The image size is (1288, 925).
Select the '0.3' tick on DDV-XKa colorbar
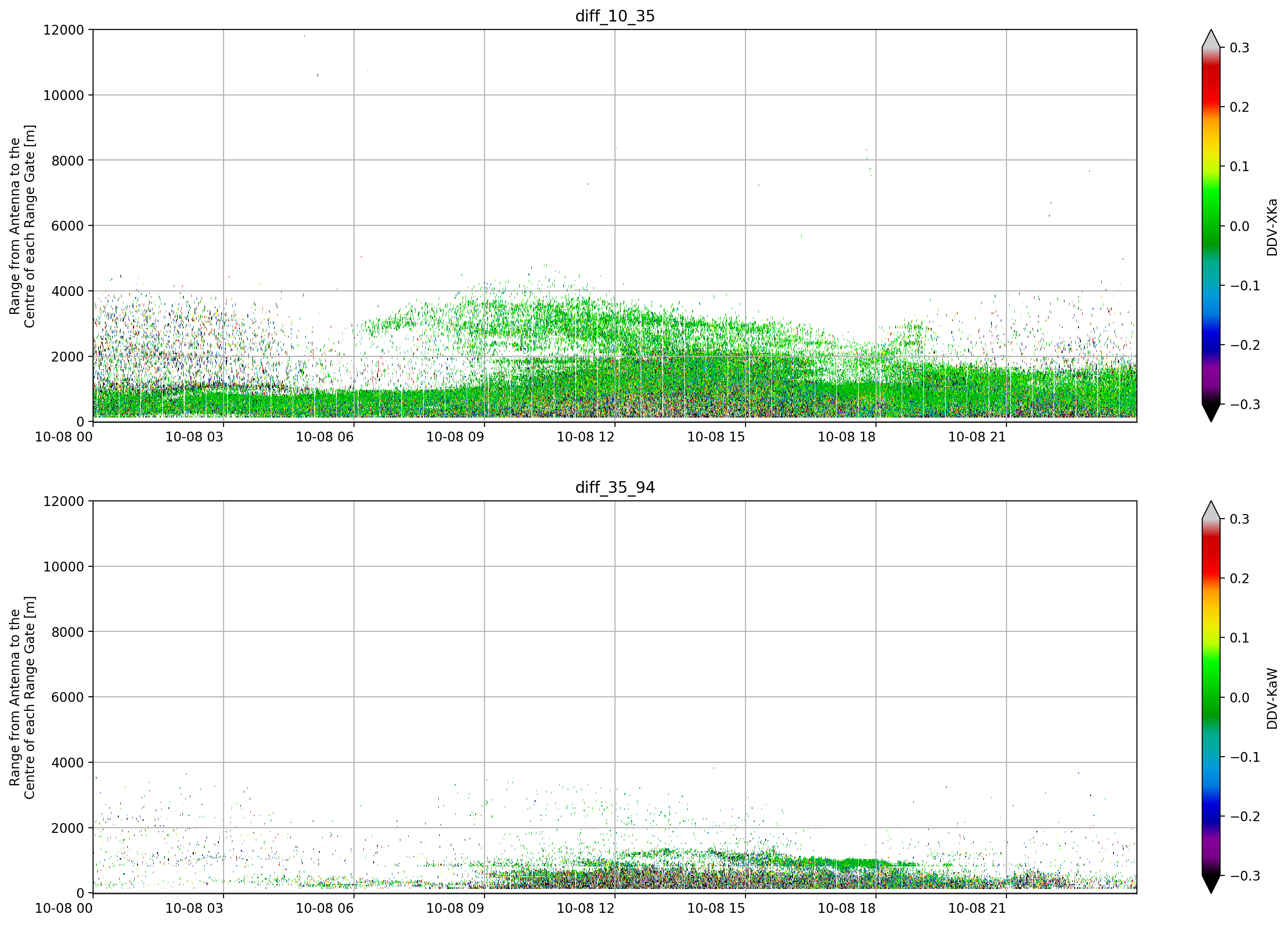pyautogui.click(x=1240, y=48)
